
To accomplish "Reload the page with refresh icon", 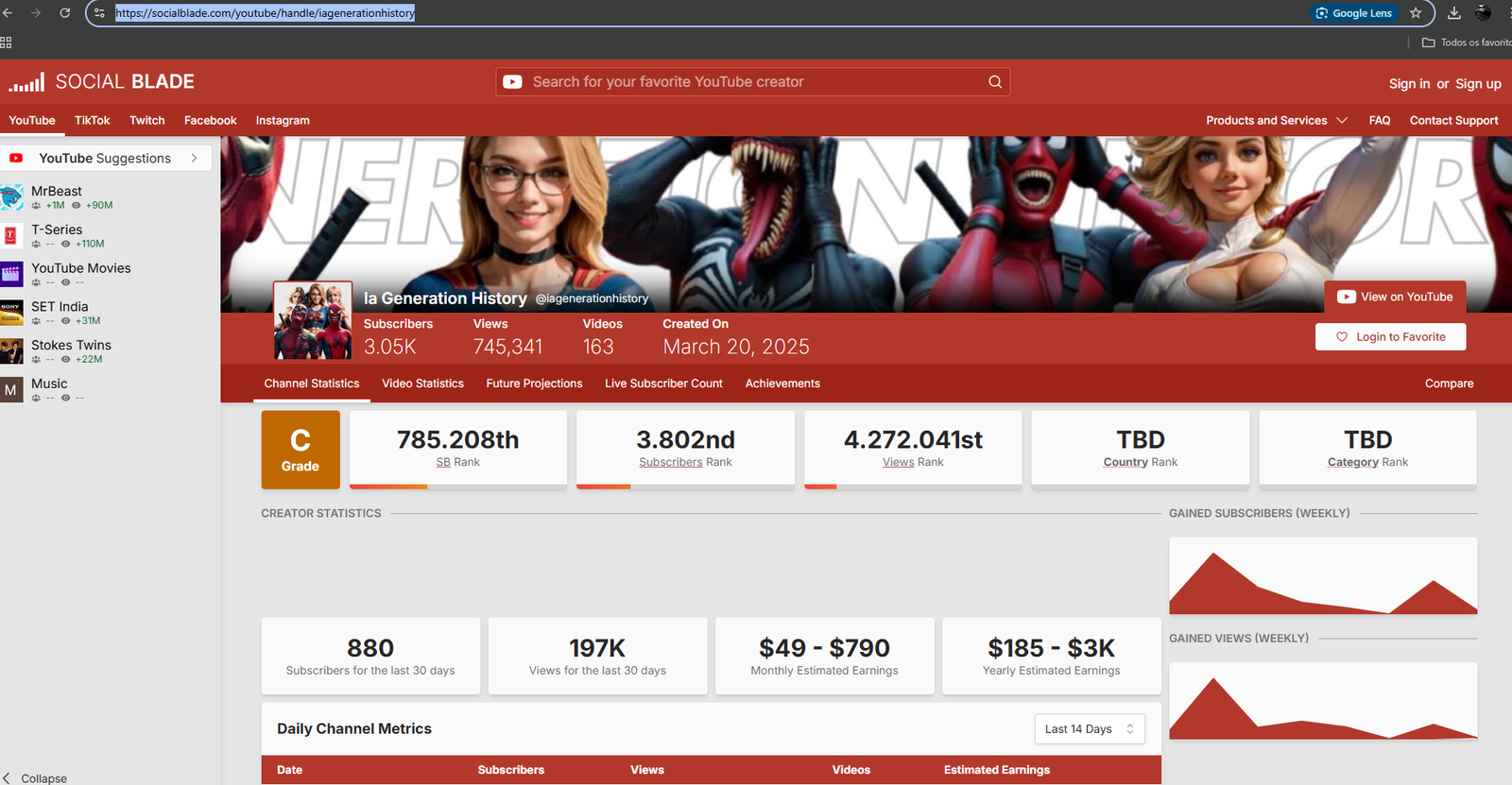I will pos(65,13).
